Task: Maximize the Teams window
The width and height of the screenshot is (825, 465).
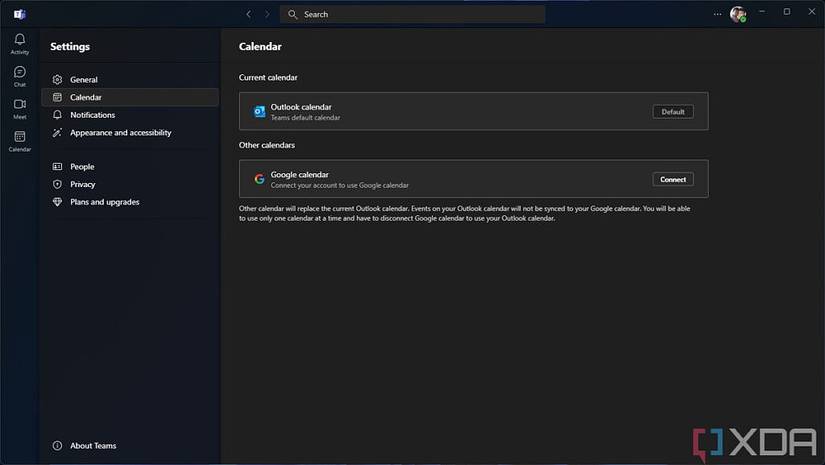Action: click(x=787, y=12)
